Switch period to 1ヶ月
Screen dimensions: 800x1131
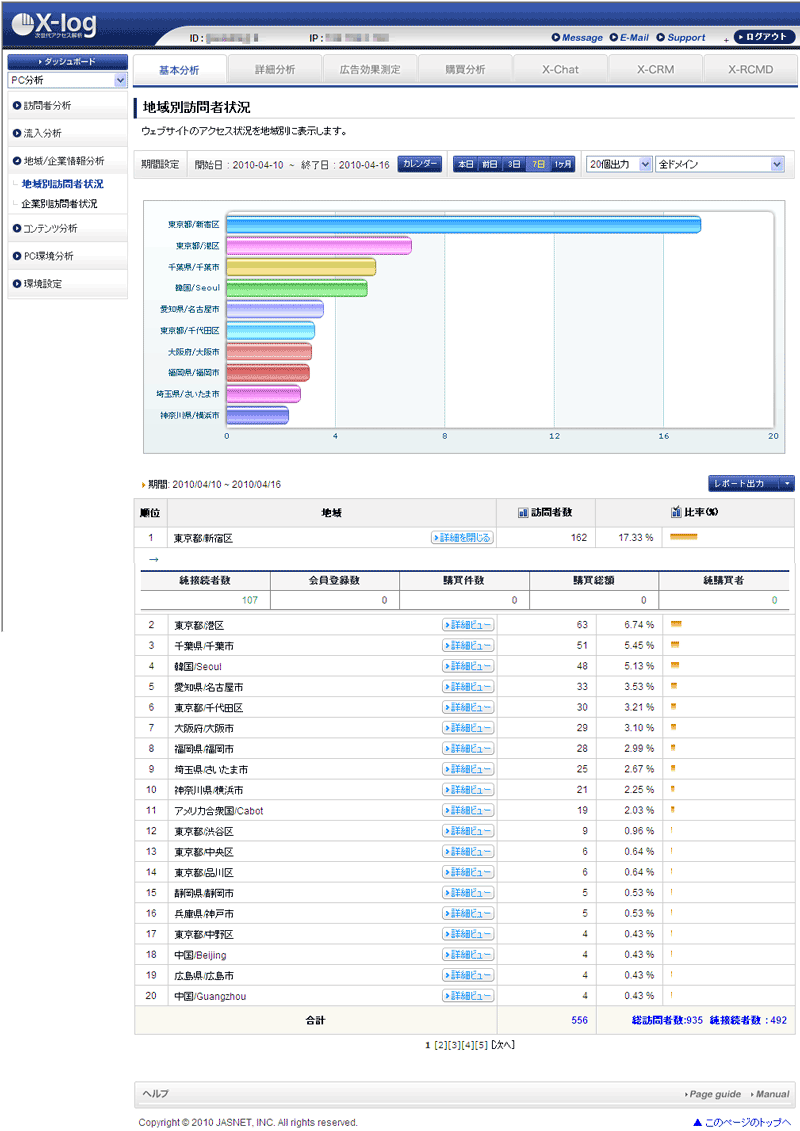click(x=563, y=164)
